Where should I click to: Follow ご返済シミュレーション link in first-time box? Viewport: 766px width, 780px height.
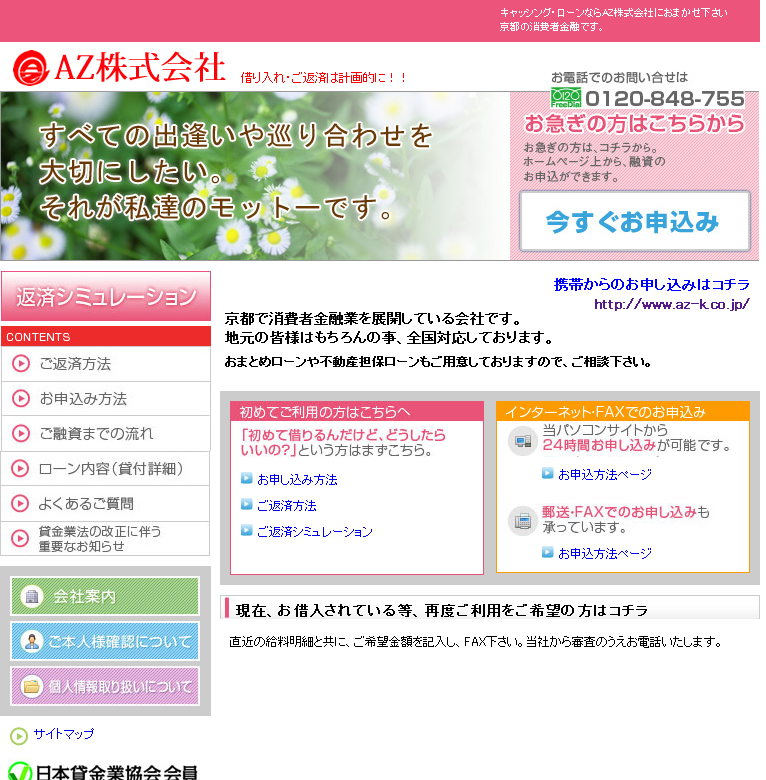(315, 532)
